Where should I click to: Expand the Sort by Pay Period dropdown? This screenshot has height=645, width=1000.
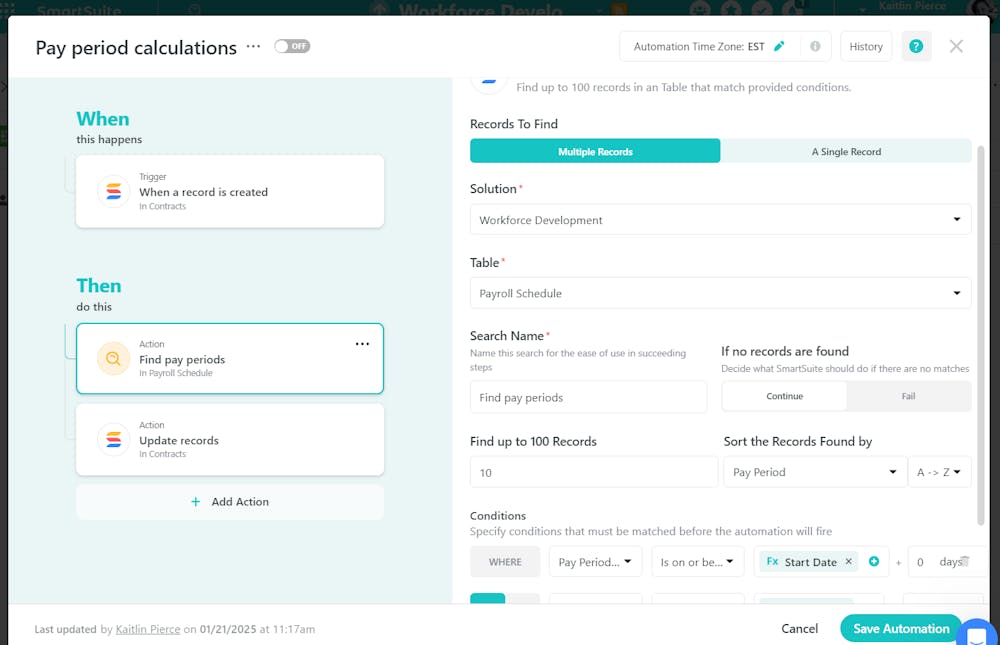814,471
